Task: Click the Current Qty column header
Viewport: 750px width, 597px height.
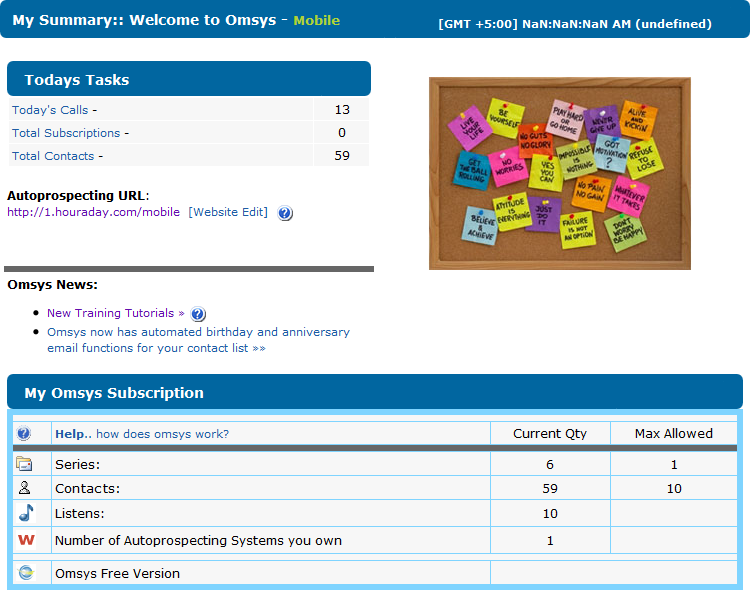Action: pyautogui.click(x=550, y=433)
